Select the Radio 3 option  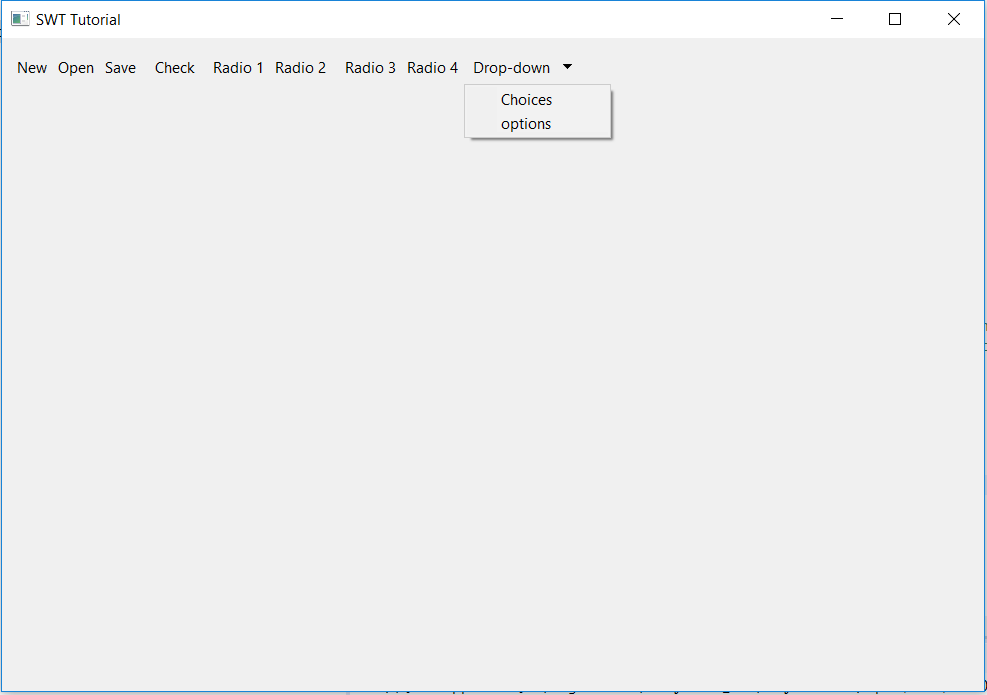click(x=369, y=67)
